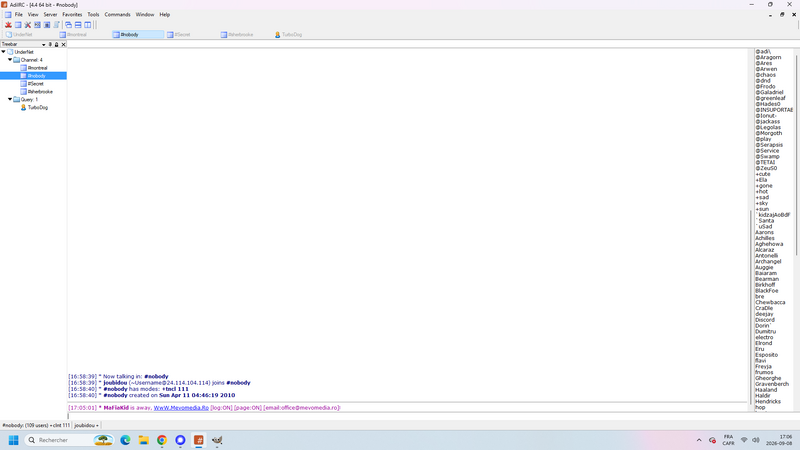Select Esposito in the nicklist
The height and width of the screenshot is (450, 800).
(766, 355)
